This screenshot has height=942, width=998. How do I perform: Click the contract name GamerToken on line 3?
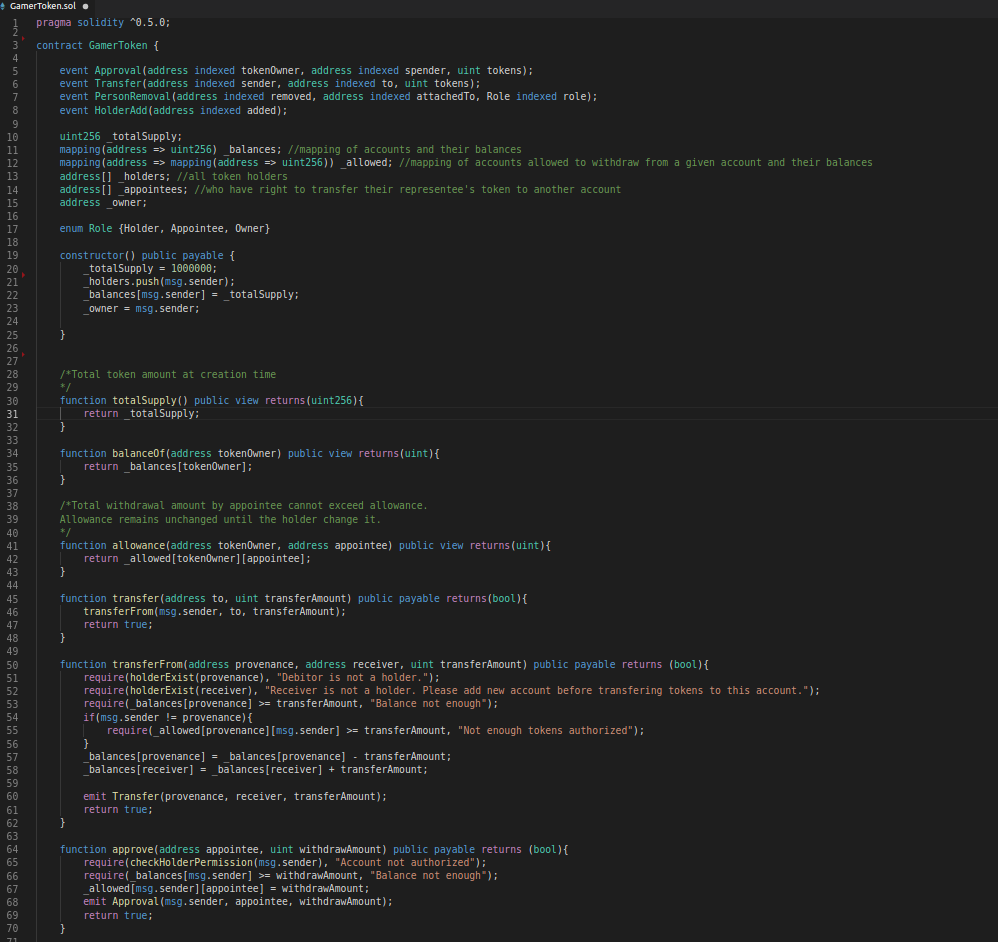(x=118, y=45)
